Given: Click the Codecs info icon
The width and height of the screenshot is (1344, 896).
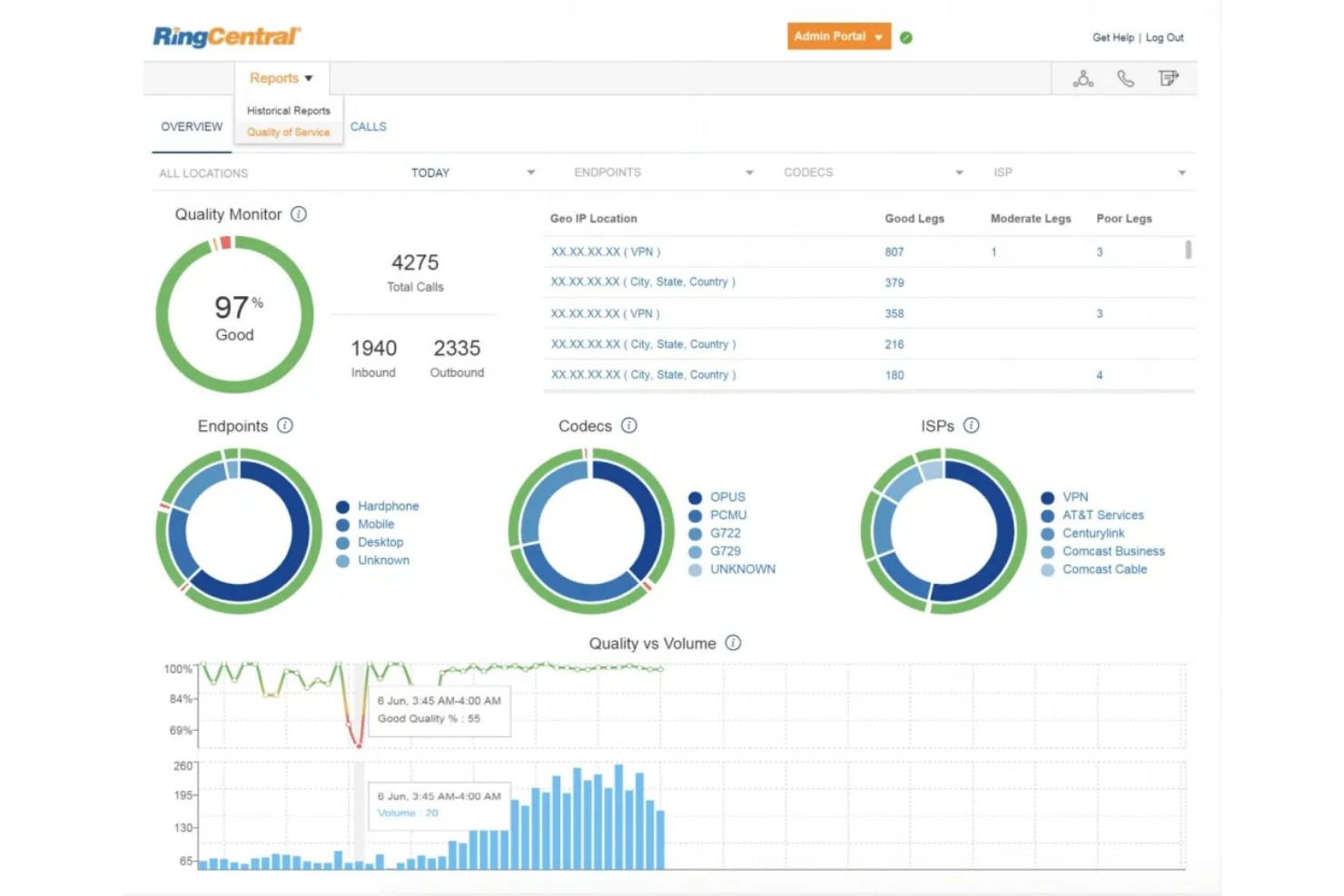Looking at the screenshot, I should pos(630,425).
